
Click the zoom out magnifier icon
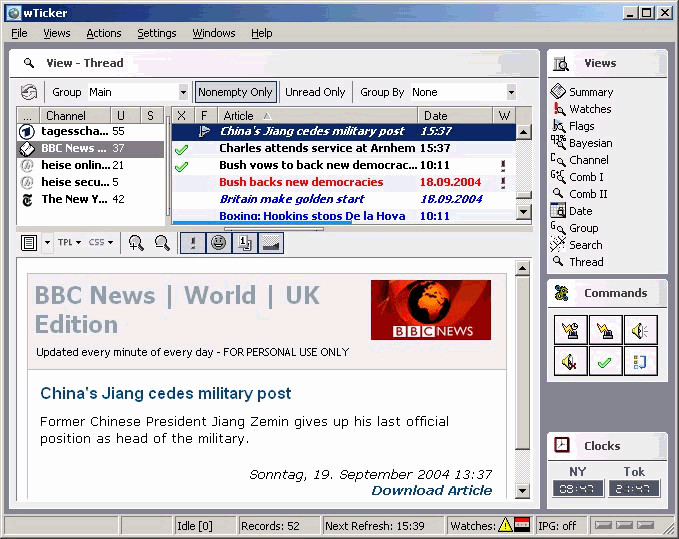[162, 243]
